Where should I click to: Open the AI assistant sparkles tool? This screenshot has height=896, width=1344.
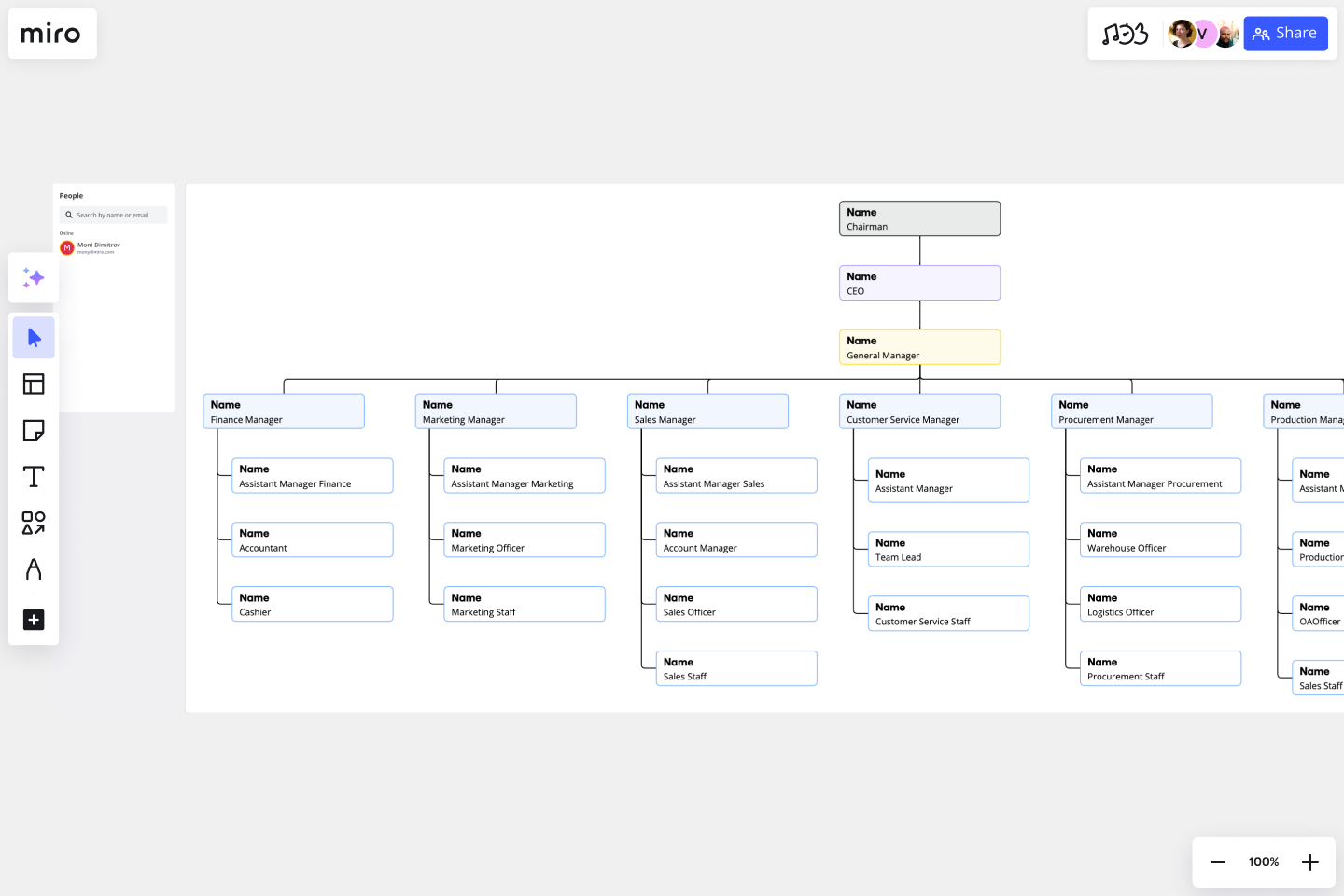(33, 277)
